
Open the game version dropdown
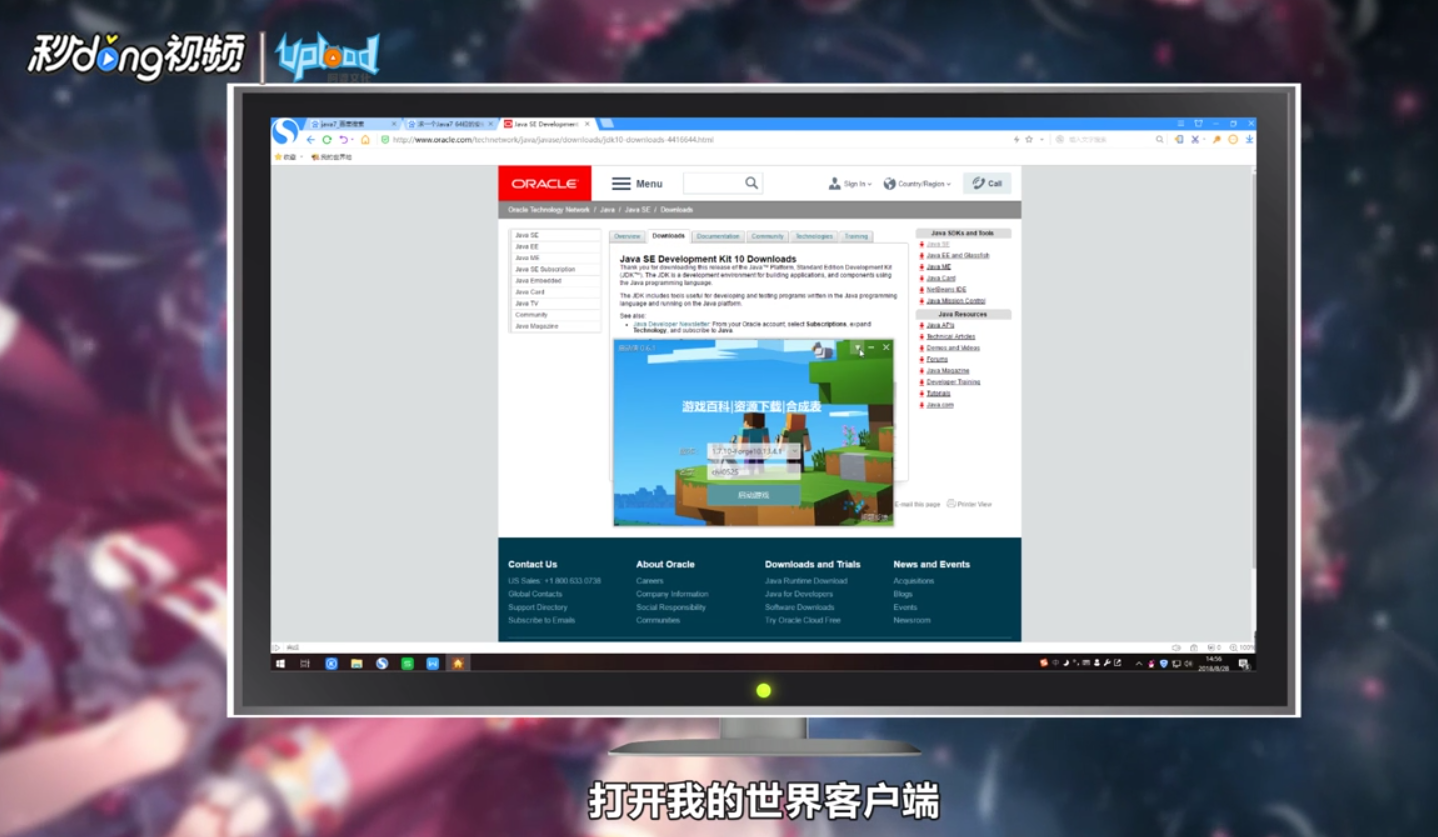(754, 452)
